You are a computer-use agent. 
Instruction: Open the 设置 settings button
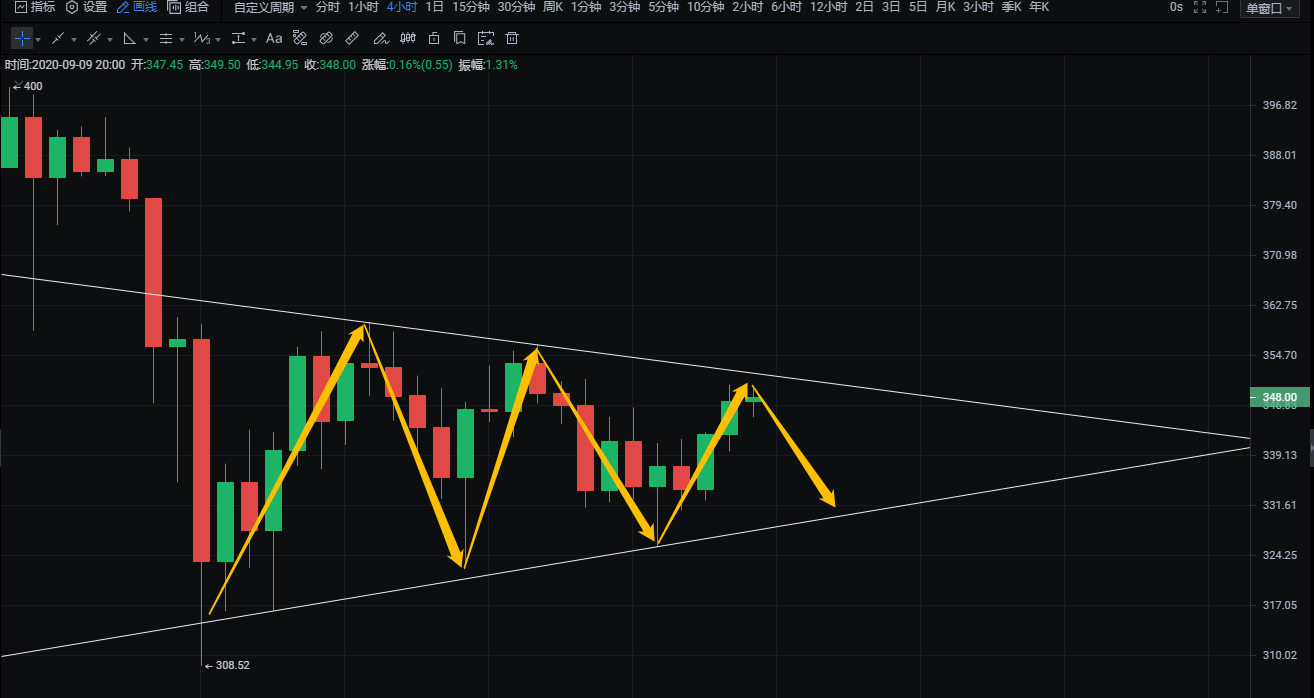pos(86,7)
